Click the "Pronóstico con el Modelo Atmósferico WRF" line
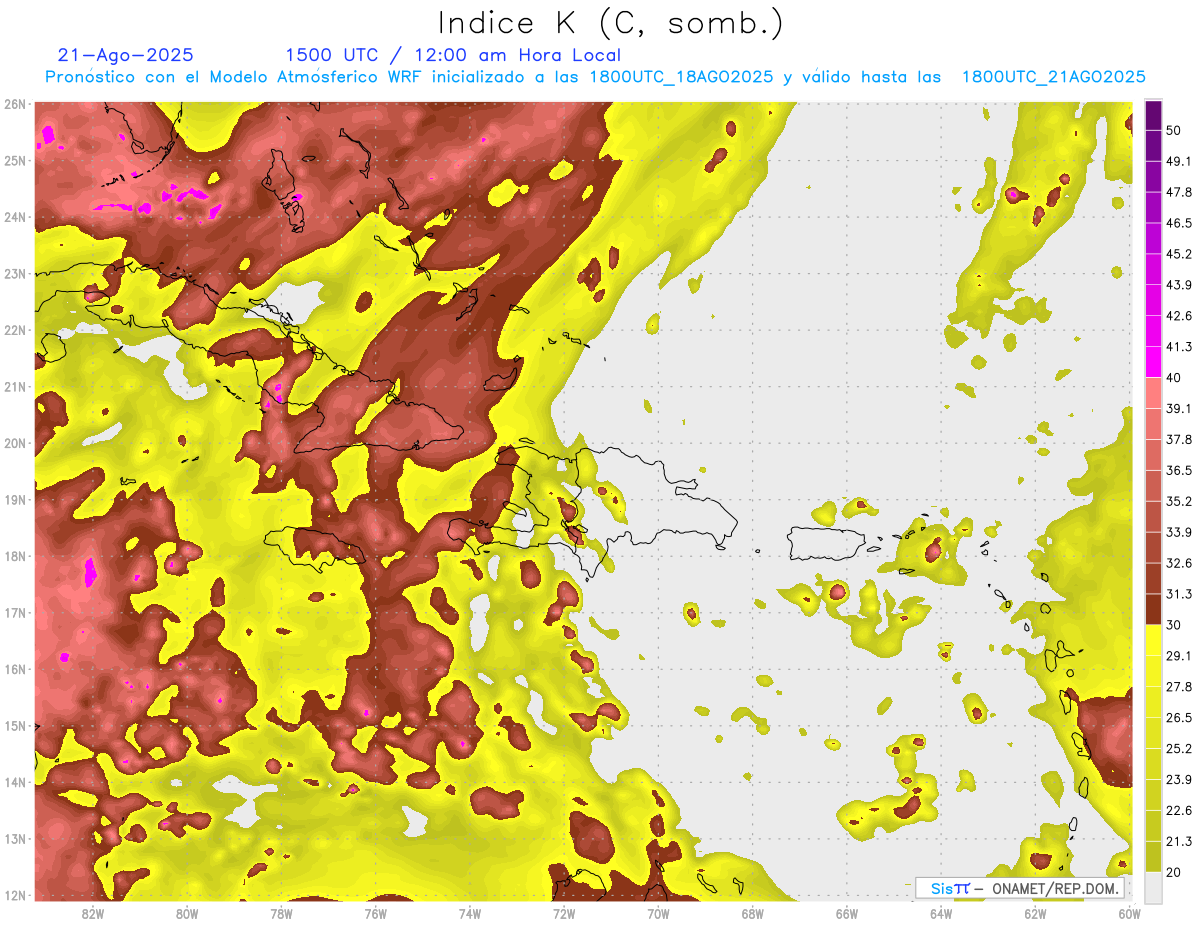Image resolution: width=1200 pixels, height=927 pixels. 595,77
